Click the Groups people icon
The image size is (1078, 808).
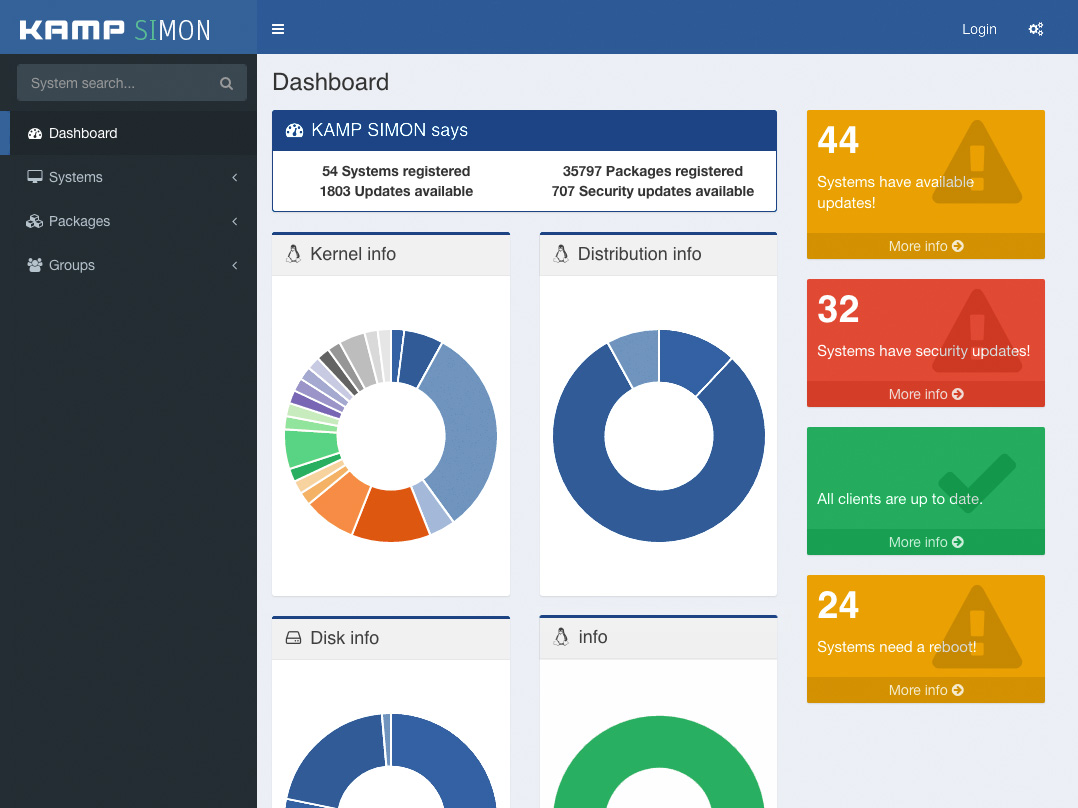(x=34, y=265)
